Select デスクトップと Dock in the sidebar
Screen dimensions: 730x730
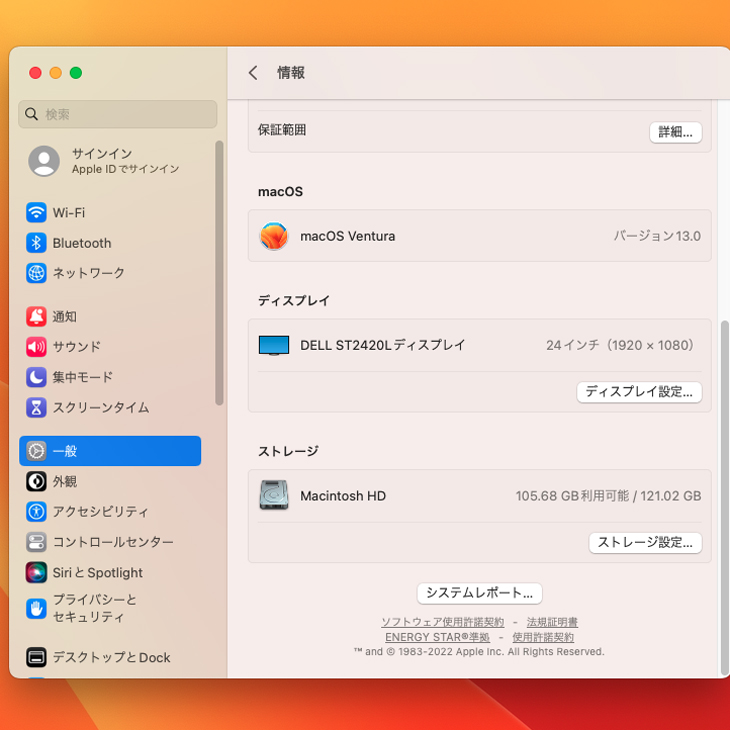click(110, 657)
